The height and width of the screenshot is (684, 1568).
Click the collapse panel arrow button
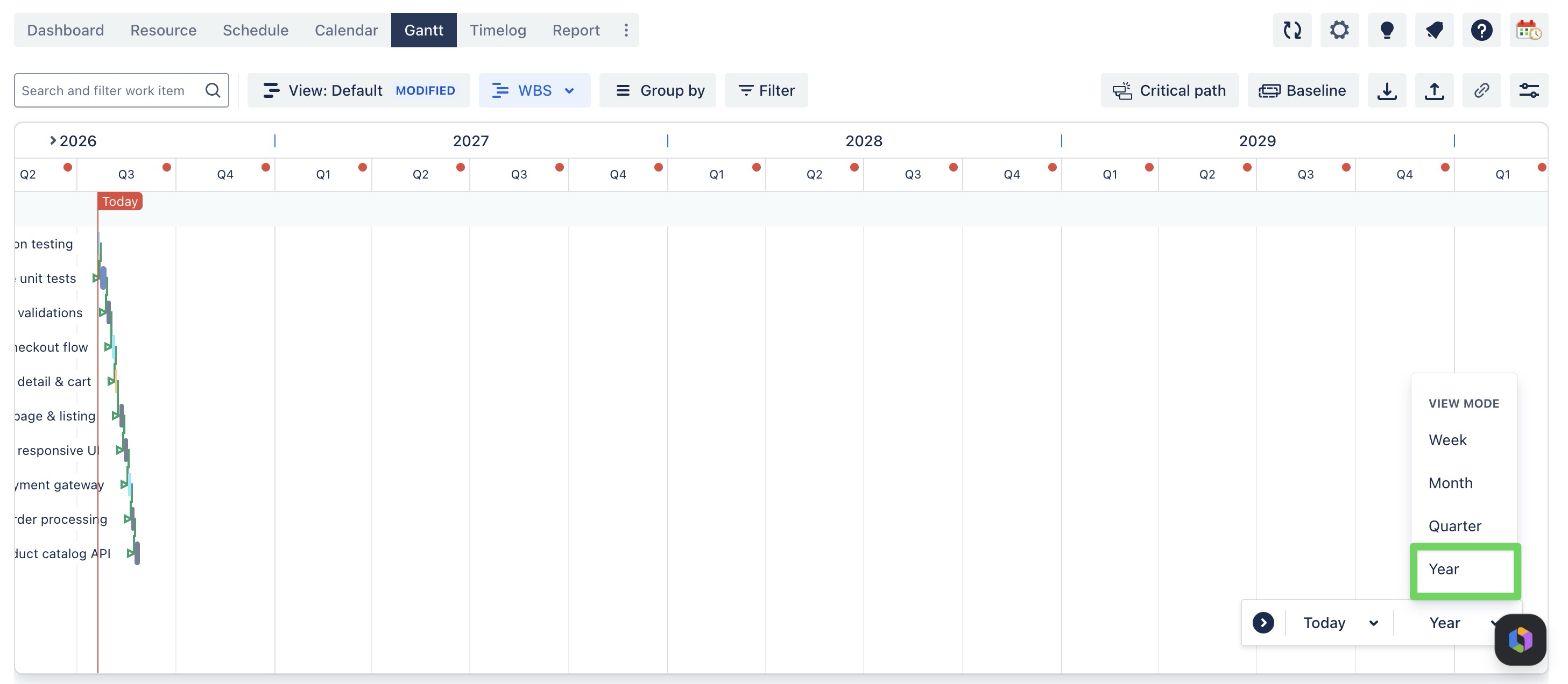click(1263, 623)
